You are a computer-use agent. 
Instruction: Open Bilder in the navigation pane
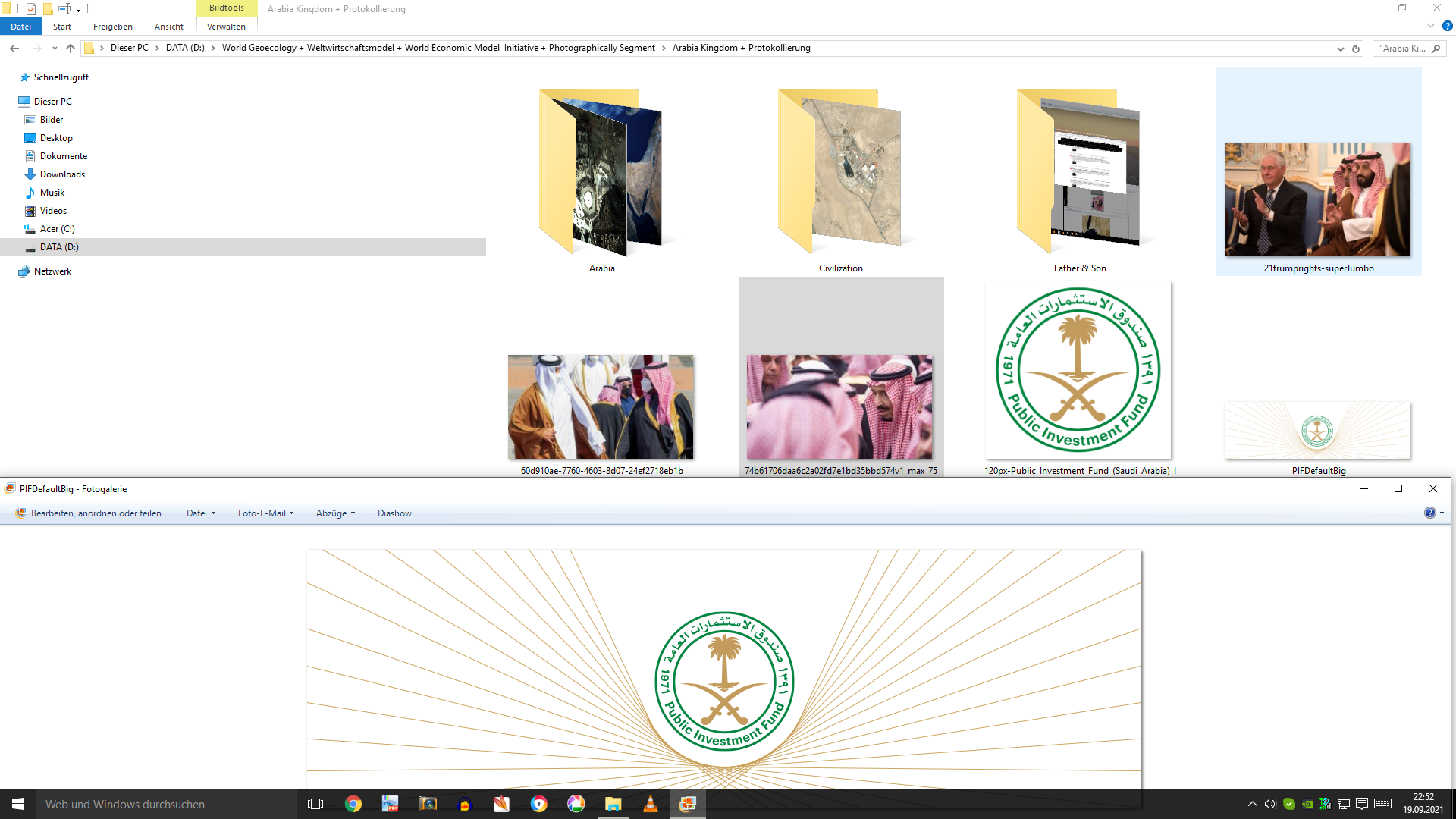[x=52, y=120]
